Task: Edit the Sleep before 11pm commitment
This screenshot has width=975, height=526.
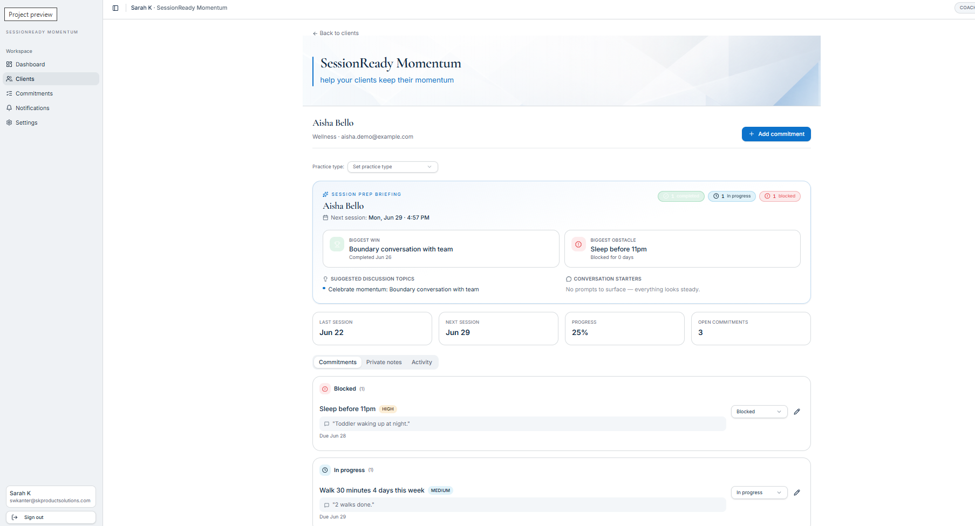Action: pyautogui.click(x=797, y=412)
